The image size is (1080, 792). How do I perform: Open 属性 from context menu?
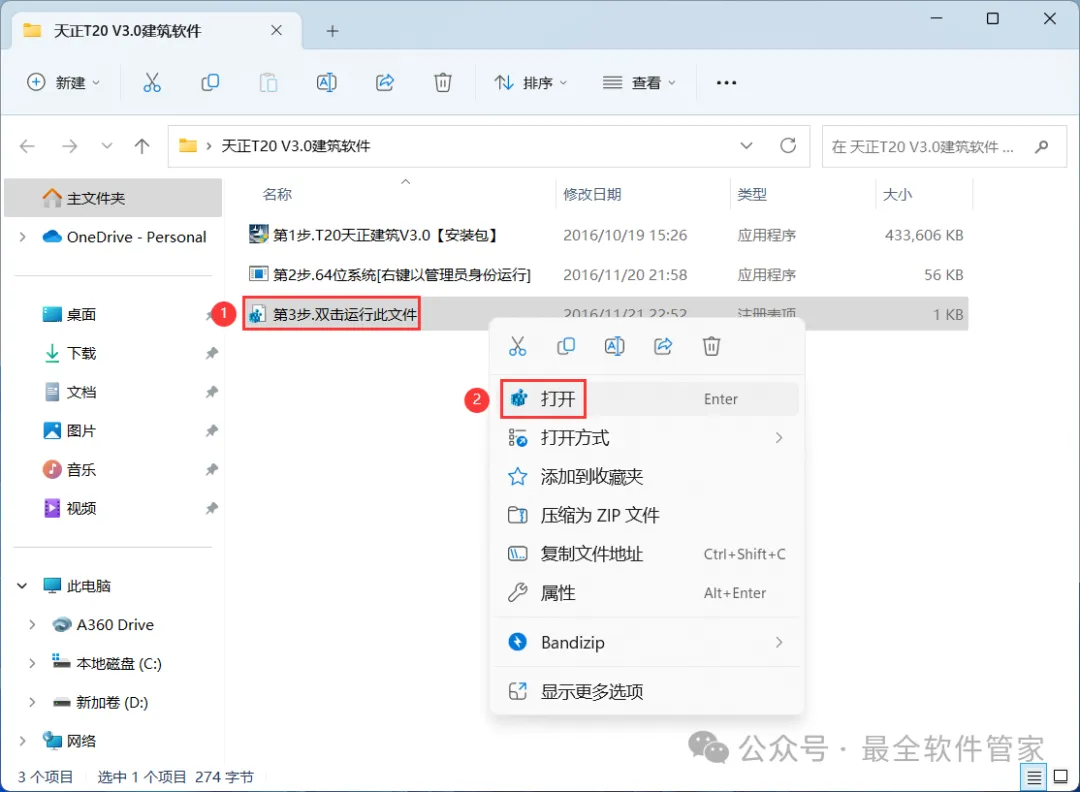pyautogui.click(x=646, y=593)
